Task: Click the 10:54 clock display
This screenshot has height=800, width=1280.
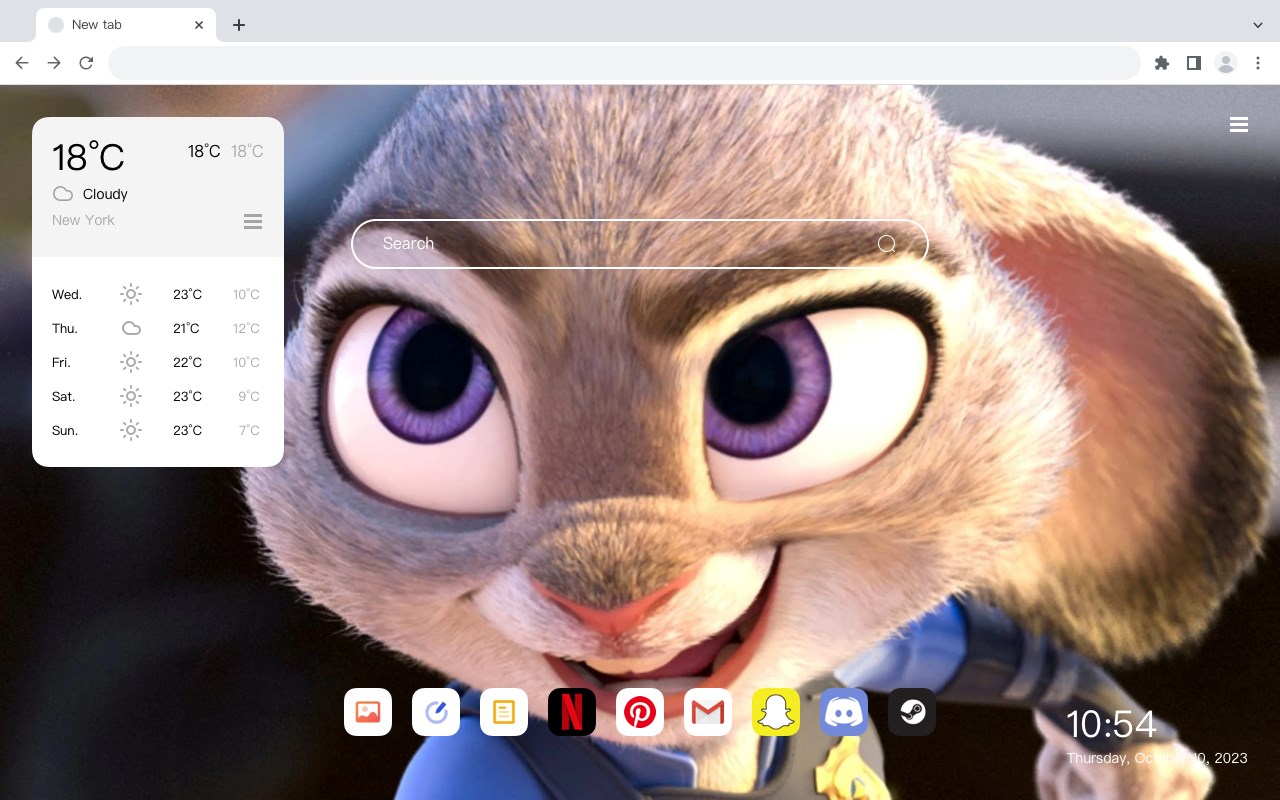Action: coord(1111,724)
